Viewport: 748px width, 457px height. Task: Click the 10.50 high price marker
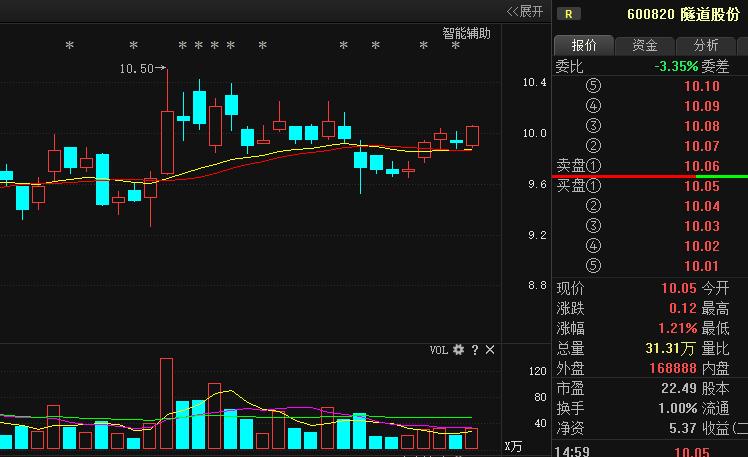click(137, 69)
